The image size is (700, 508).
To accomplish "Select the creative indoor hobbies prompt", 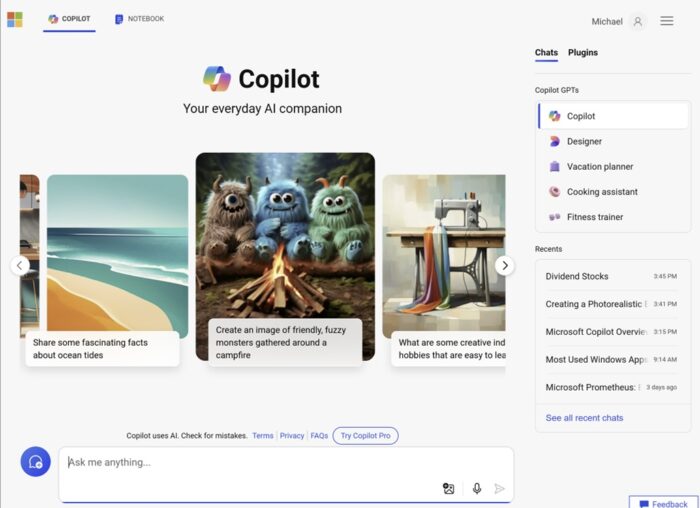I will 449,349.
